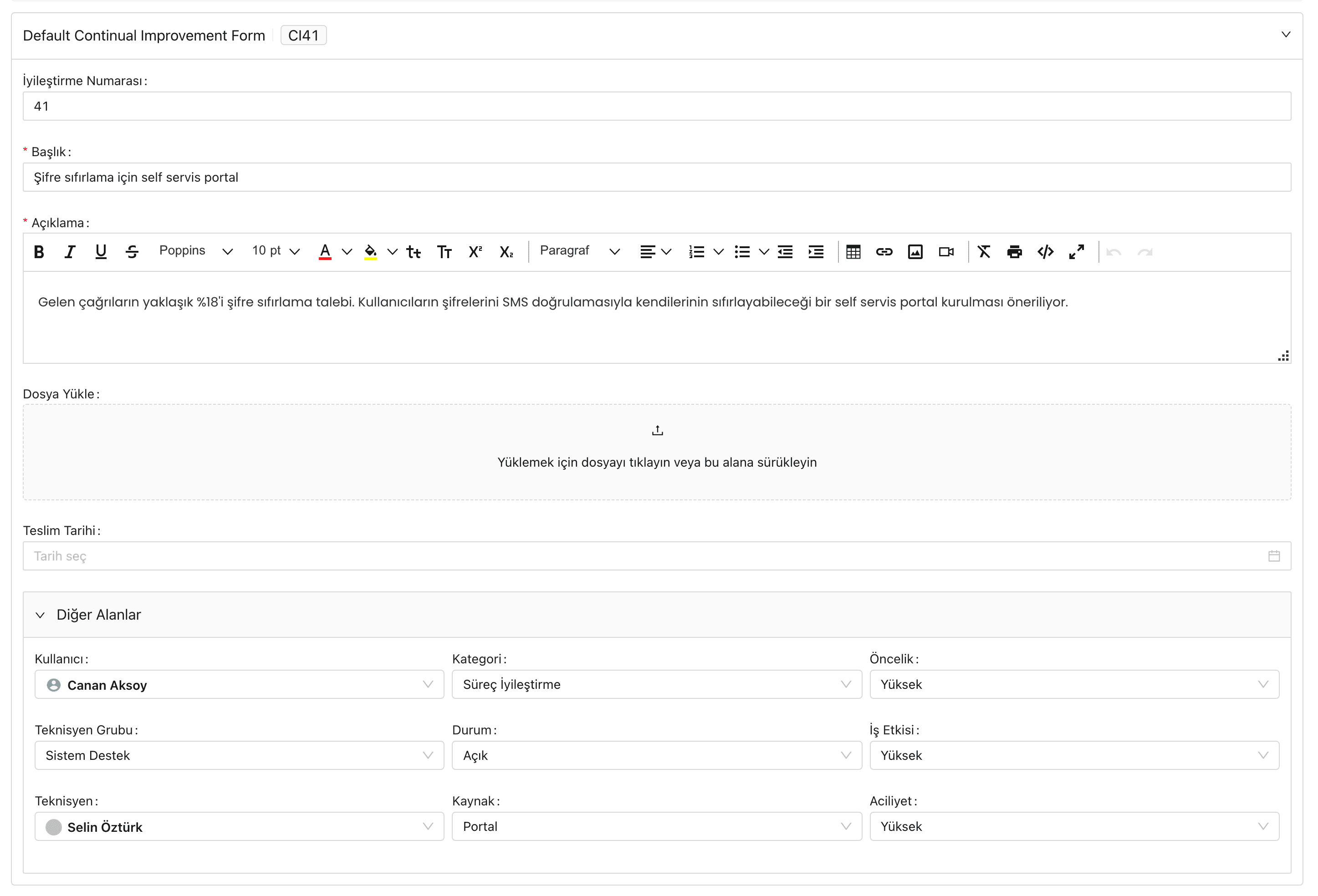Image resolution: width=1318 pixels, height=896 pixels.
Task: Open the HTML source code view
Action: [1046, 252]
